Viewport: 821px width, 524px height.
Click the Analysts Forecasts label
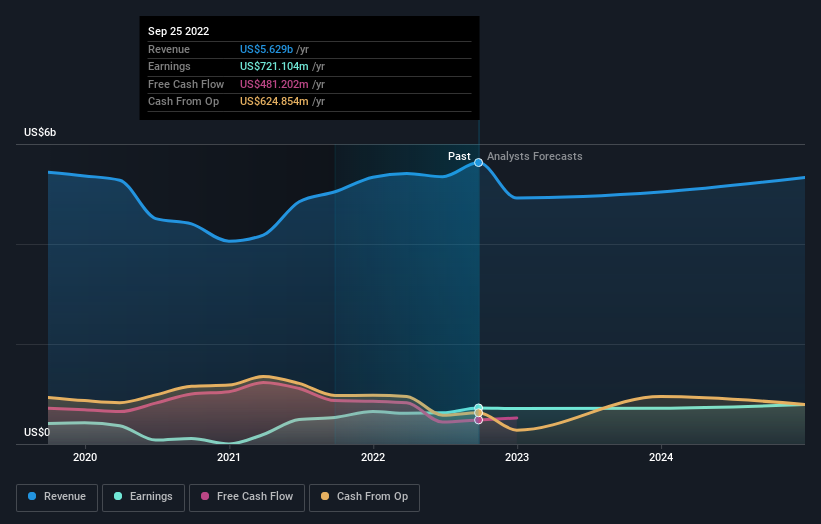coord(535,156)
